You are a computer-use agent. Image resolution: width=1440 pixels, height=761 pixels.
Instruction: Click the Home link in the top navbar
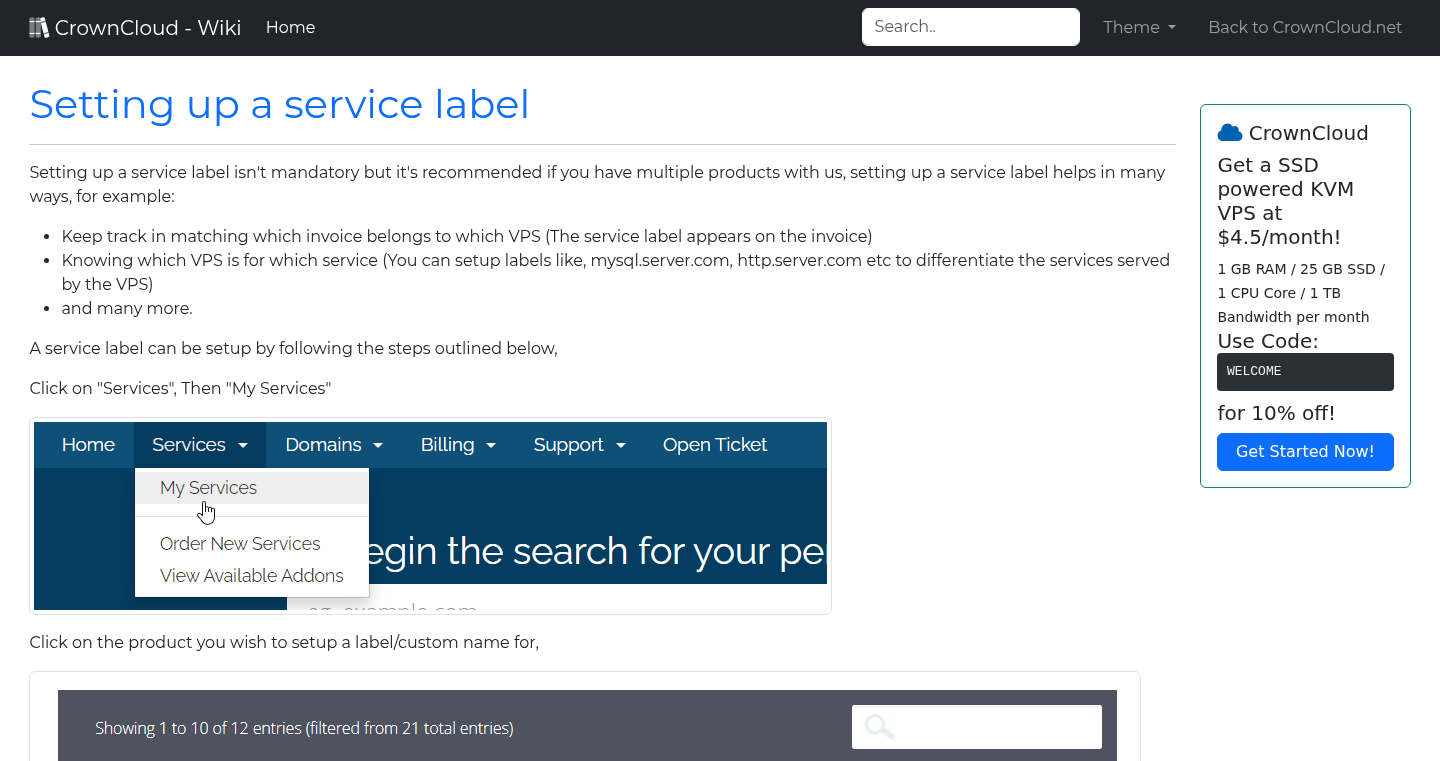[290, 27]
